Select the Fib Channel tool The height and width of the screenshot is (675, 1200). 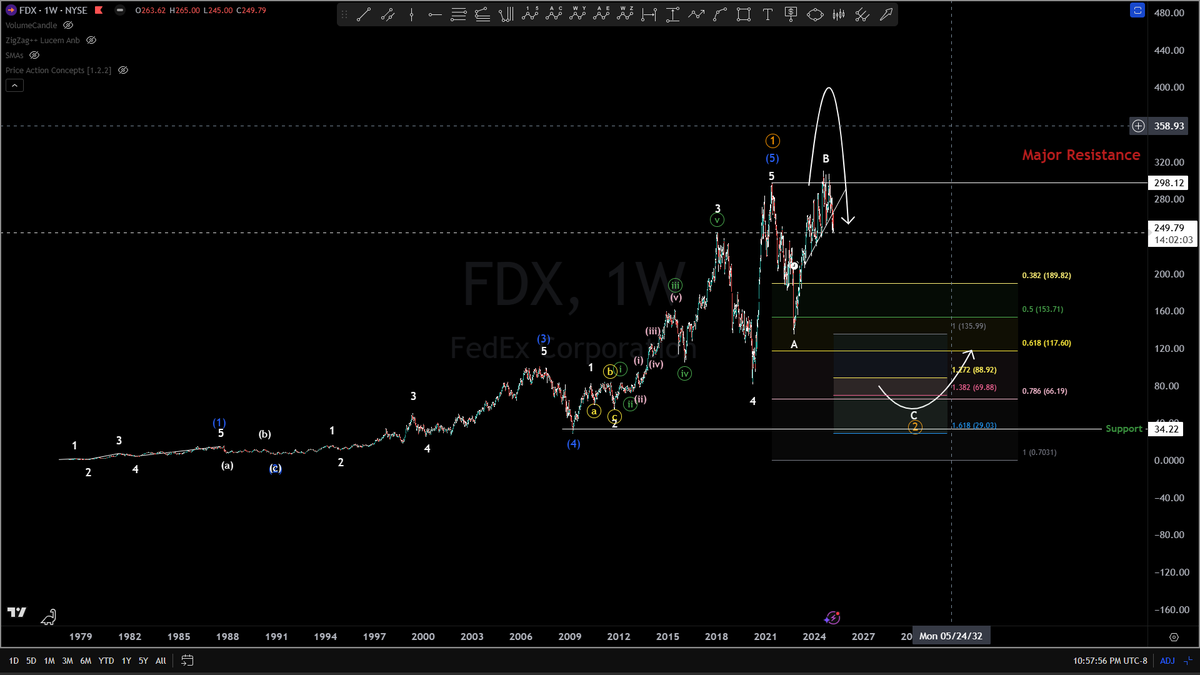click(481, 14)
